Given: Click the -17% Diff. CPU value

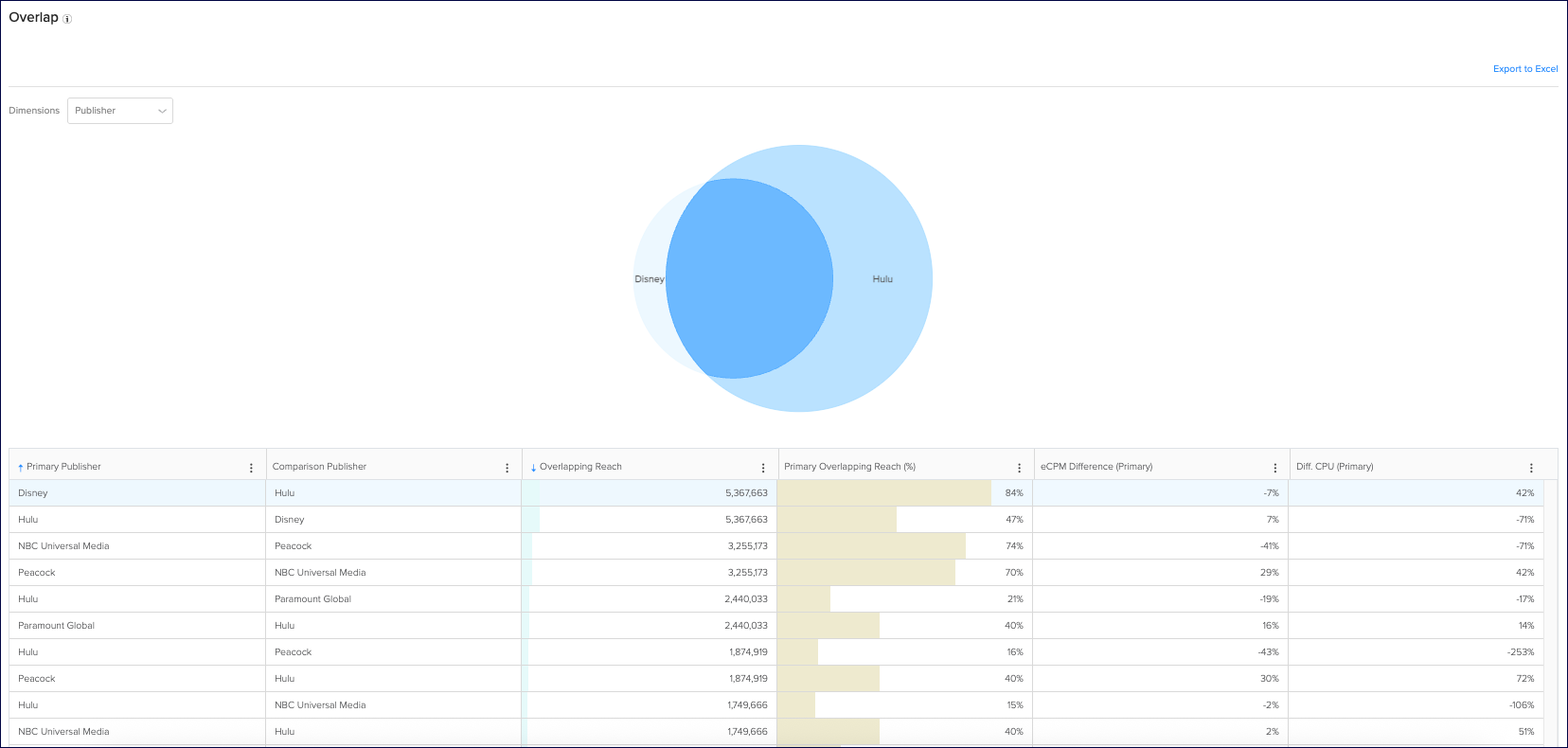Looking at the screenshot, I should click(1524, 599).
